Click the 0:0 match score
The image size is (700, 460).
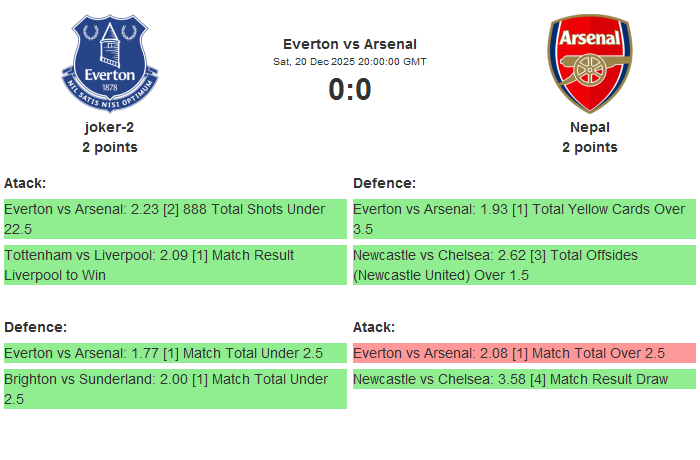[x=350, y=90]
